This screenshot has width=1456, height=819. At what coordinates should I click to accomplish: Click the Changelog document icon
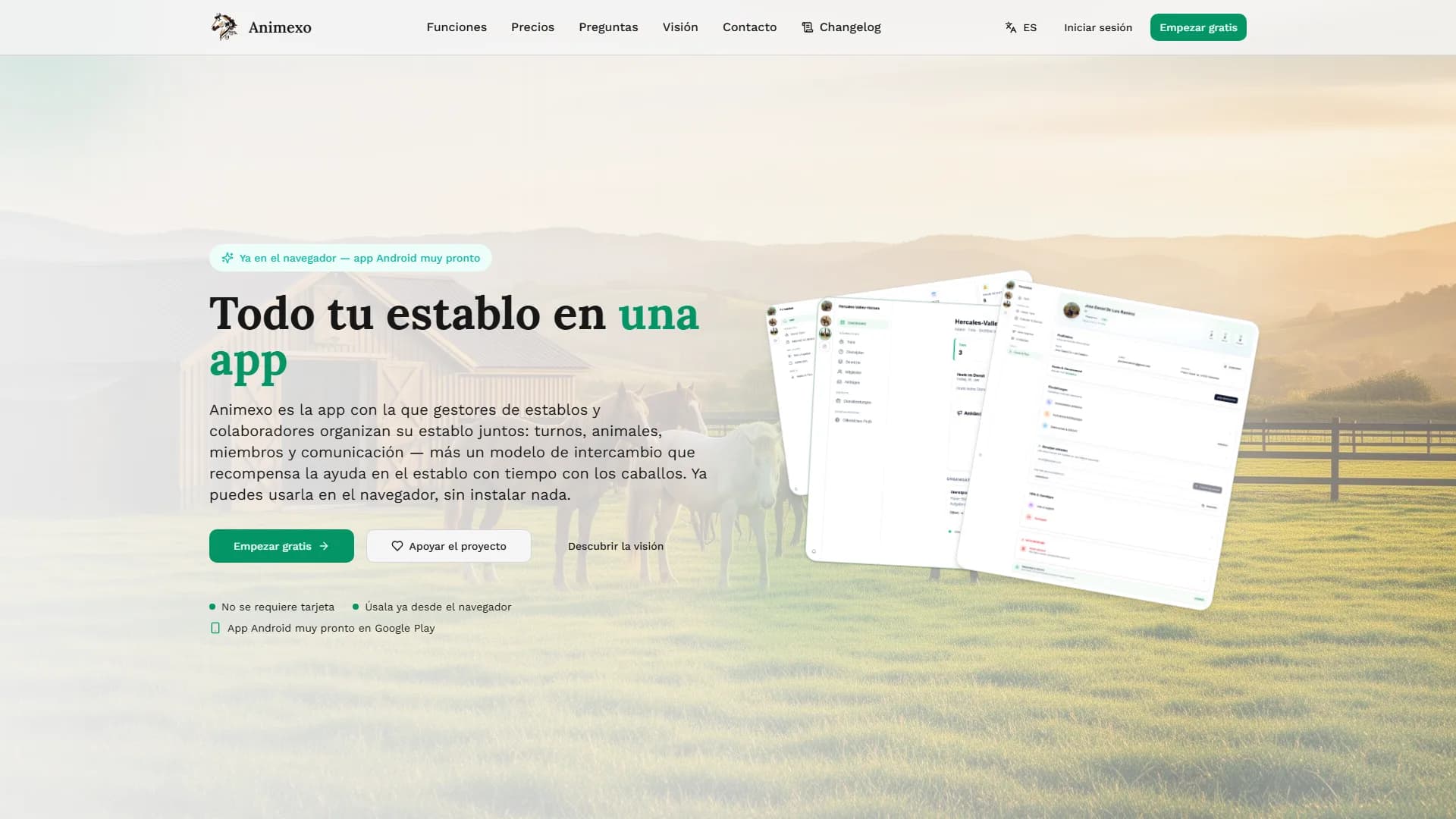pyautogui.click(x=808, y=27)
